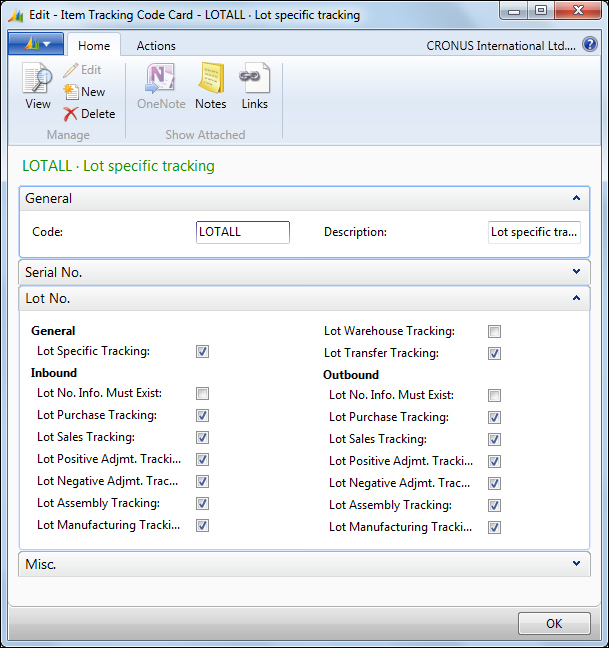Toggle Outbound Lot Purchase Tracking checkbox

(495, 417)
